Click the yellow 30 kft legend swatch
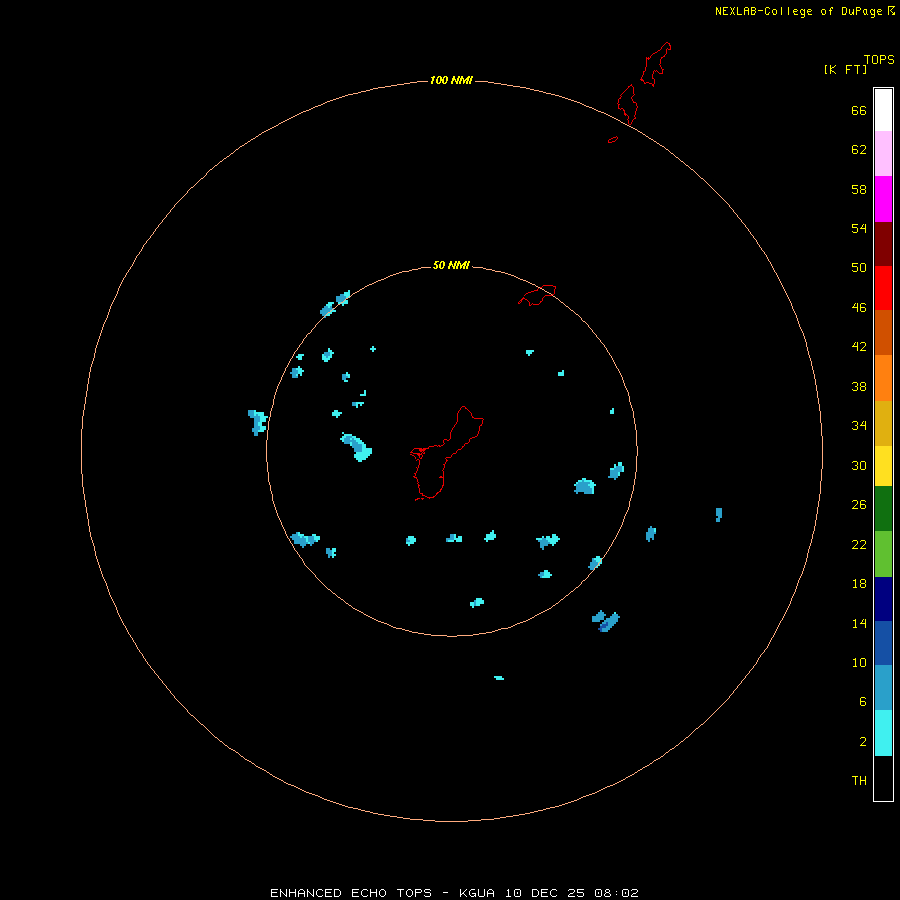 click(x=883, y=466)
